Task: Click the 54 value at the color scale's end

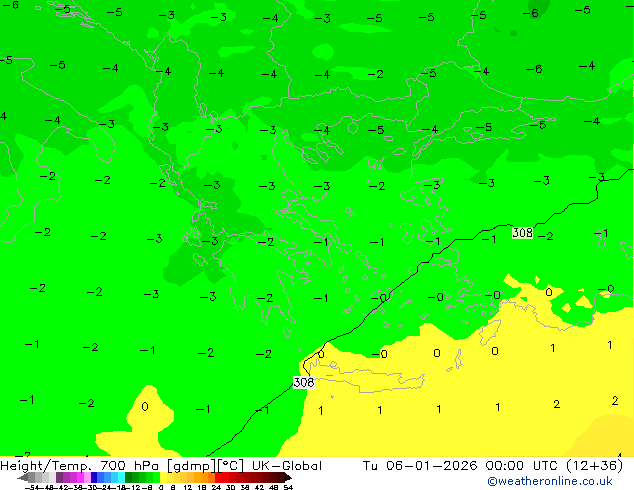Action: pyautogui.click(x=287, y=488)
